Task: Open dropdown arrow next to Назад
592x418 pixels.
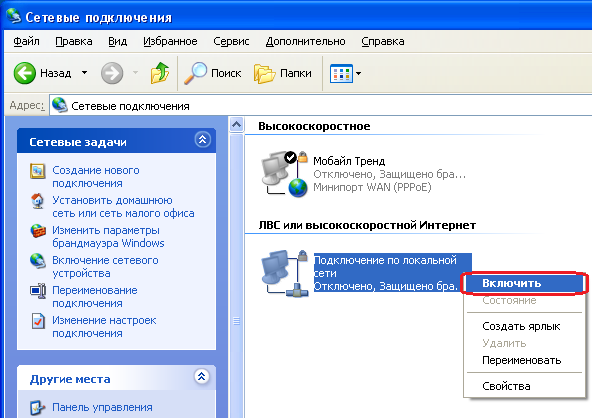Action: click(x=85, y=72)
